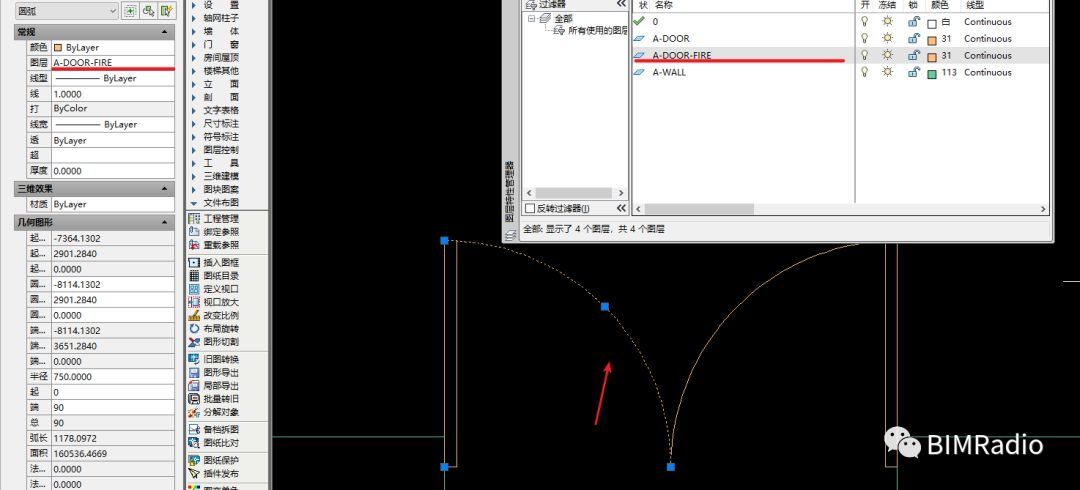This screenshot has height=490, width=1080.
Task: Open the 墙体 menu group
Action: point(221,31)
